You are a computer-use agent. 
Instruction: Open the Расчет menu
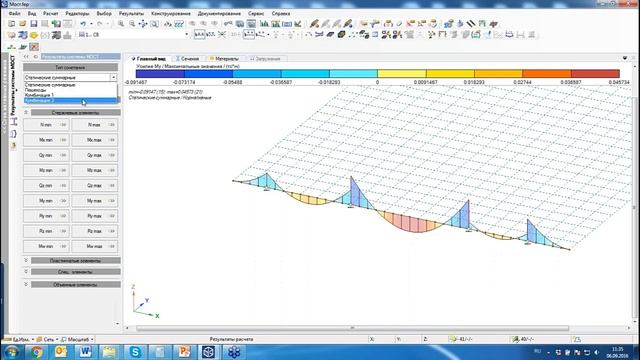pyautogui.click(x=51, y=13)
